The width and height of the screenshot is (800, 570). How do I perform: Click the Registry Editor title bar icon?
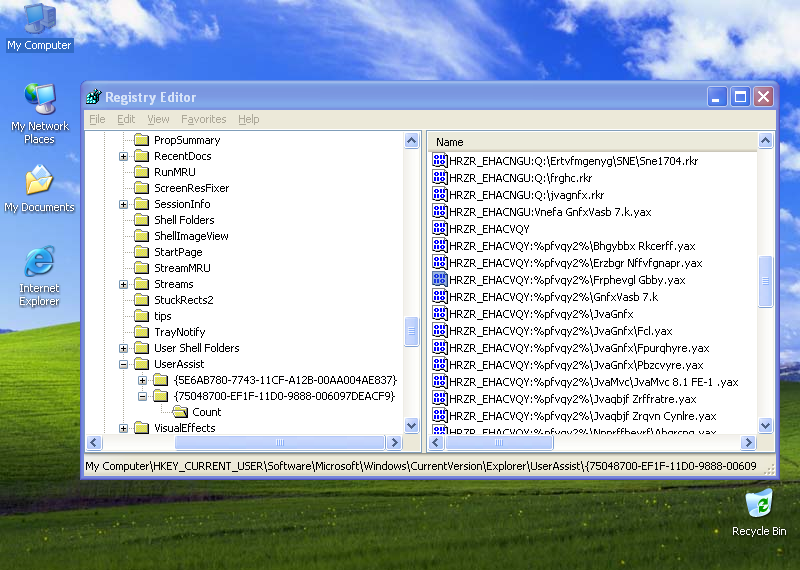click(x=94, y=96)
